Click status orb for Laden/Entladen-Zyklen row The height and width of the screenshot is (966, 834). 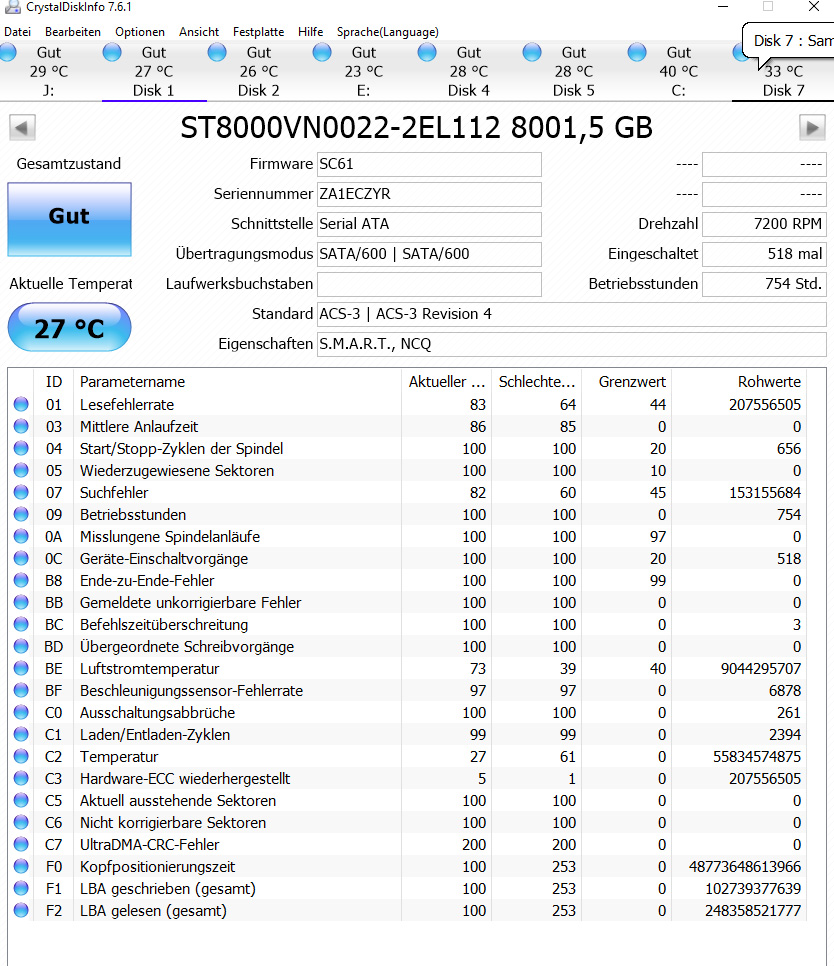coord(21,734)
